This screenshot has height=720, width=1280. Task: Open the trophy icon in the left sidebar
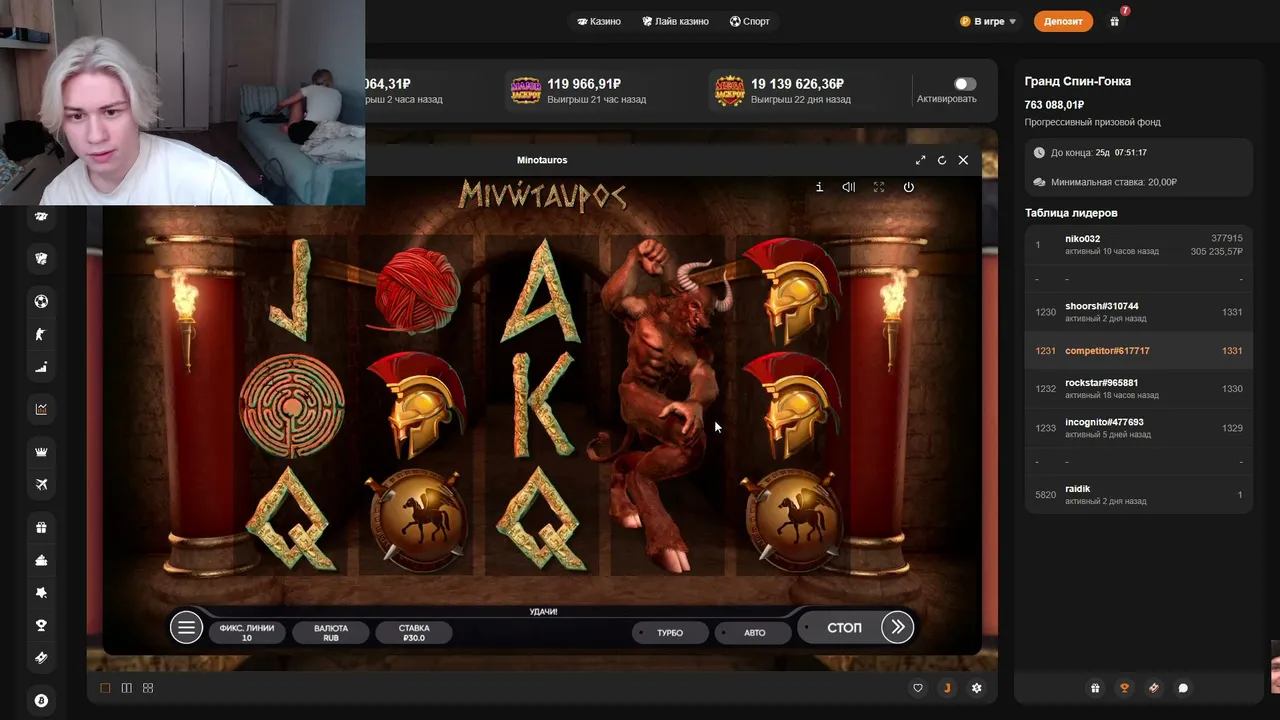[41, 625]
